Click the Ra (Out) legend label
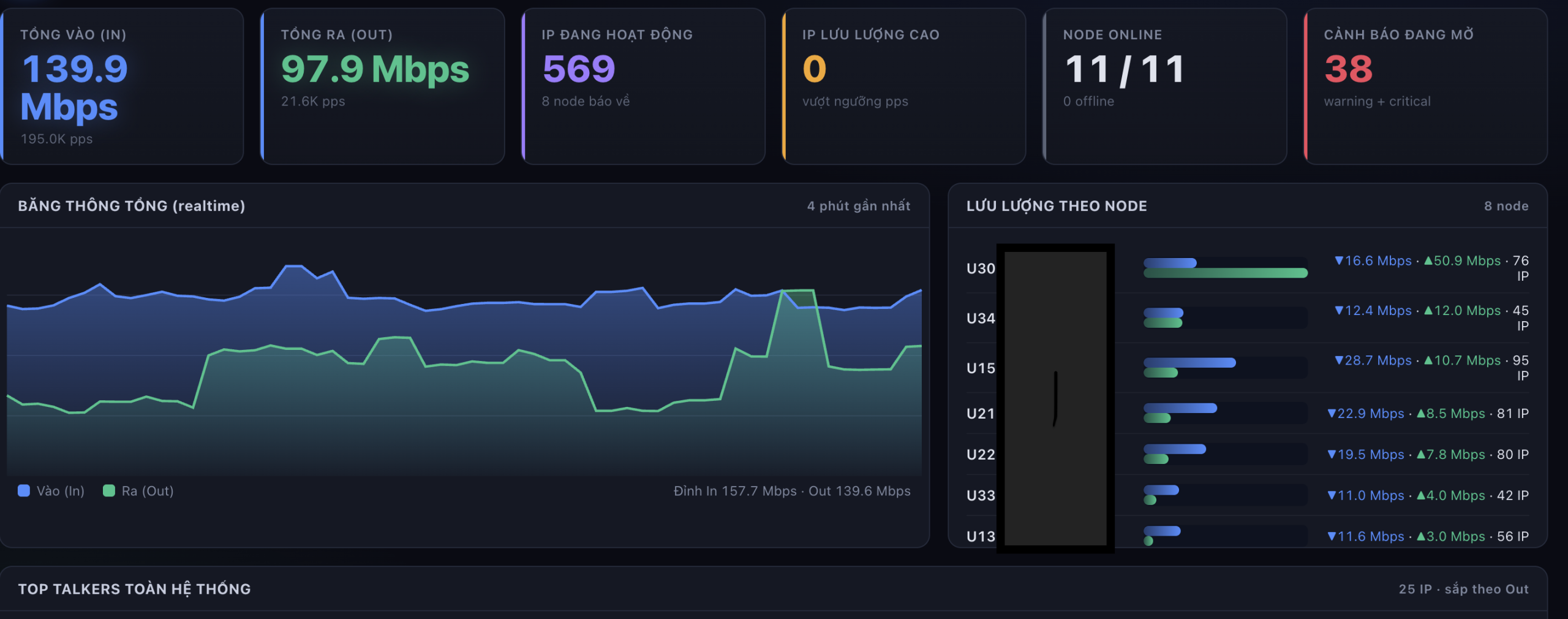Screen dimensions: 1568x619 [x=148, y=491]
